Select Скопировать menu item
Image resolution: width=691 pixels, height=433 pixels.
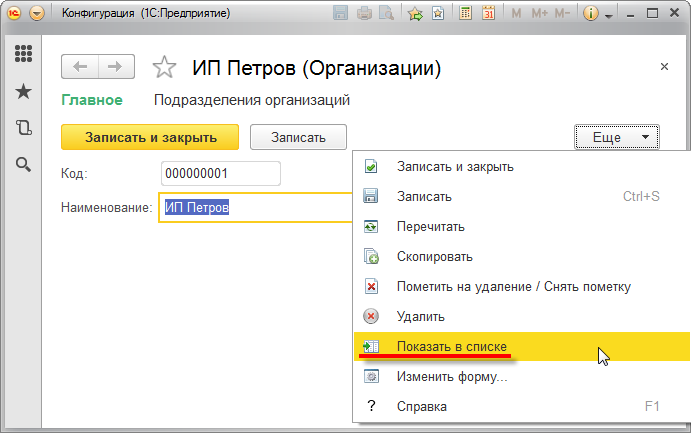tap(522, 256)
